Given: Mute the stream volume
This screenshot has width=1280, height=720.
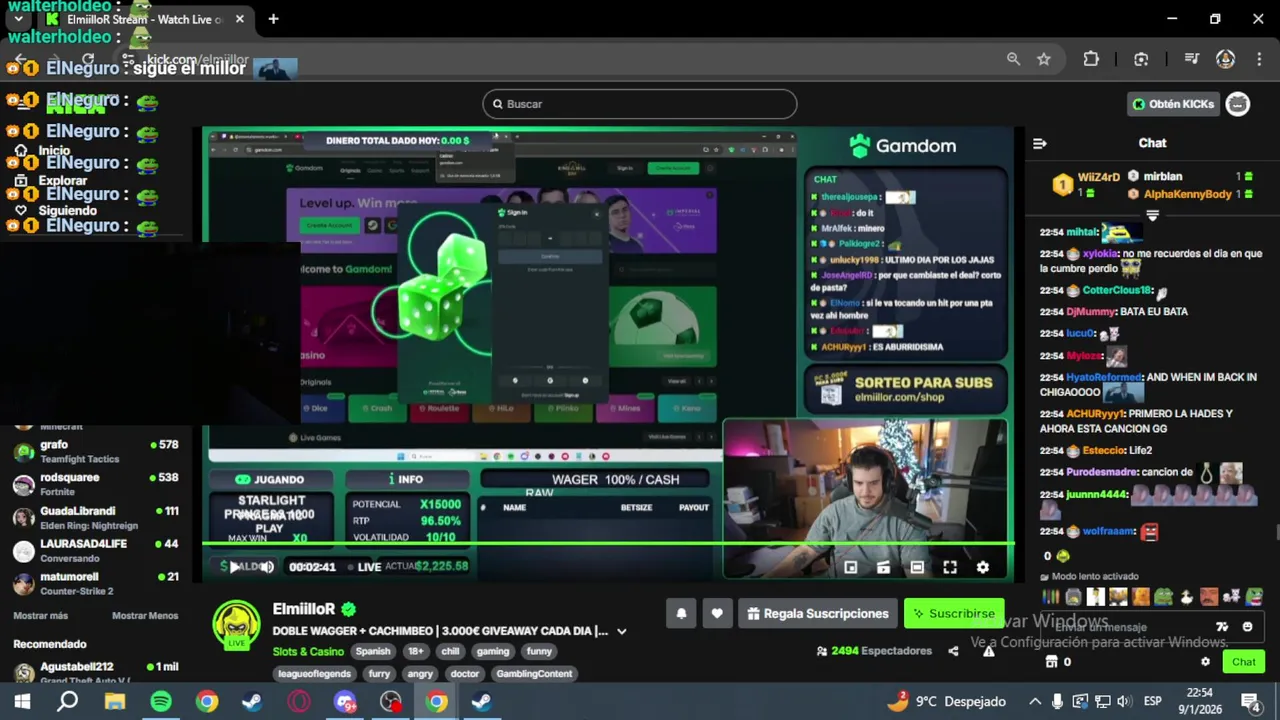Looking at the screenshot, I should point(267,567).
